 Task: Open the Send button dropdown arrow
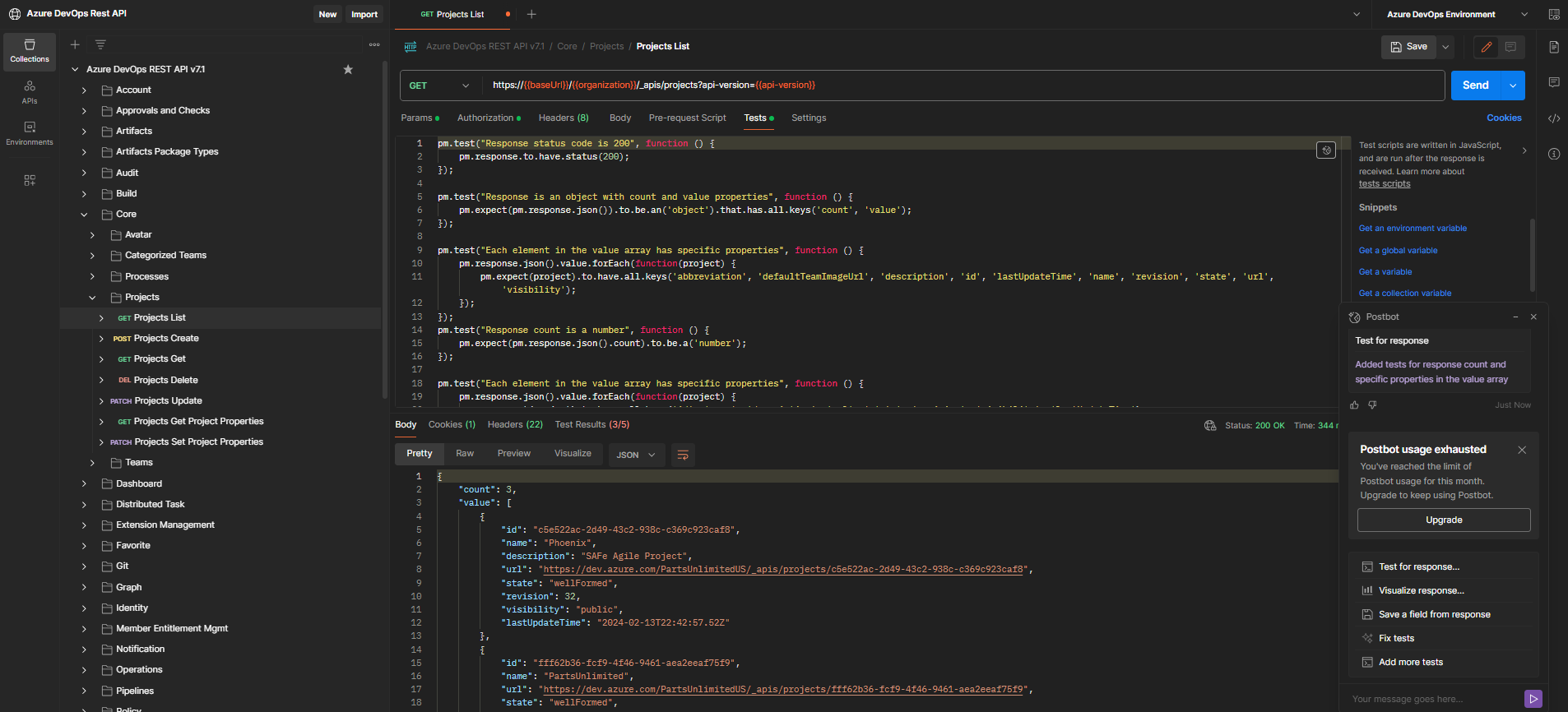tap(1513, 86)
